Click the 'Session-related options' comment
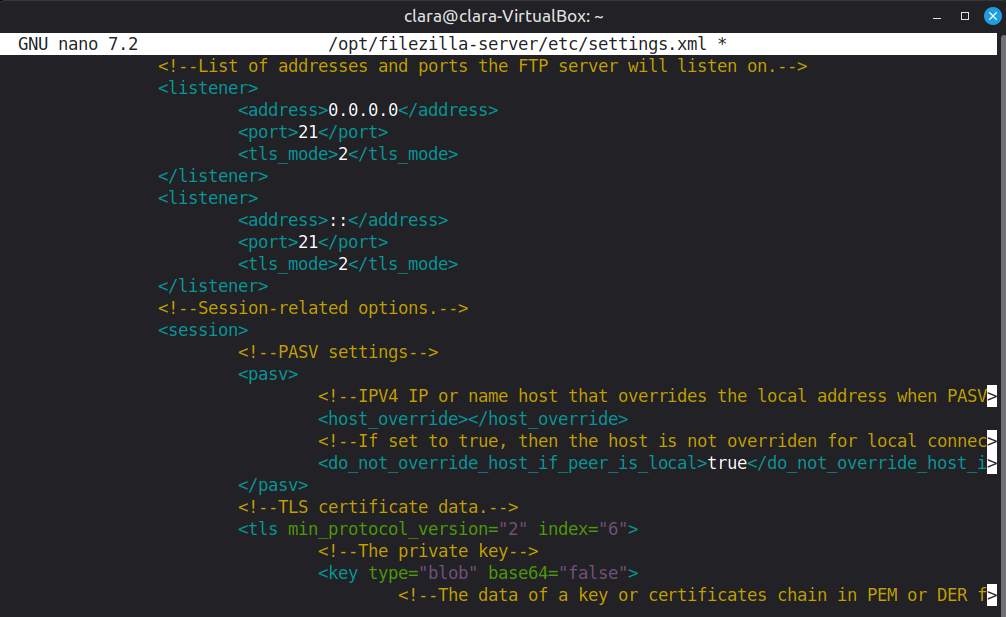The height and width of the screenshot is (617, 1006). click(313, 308)
